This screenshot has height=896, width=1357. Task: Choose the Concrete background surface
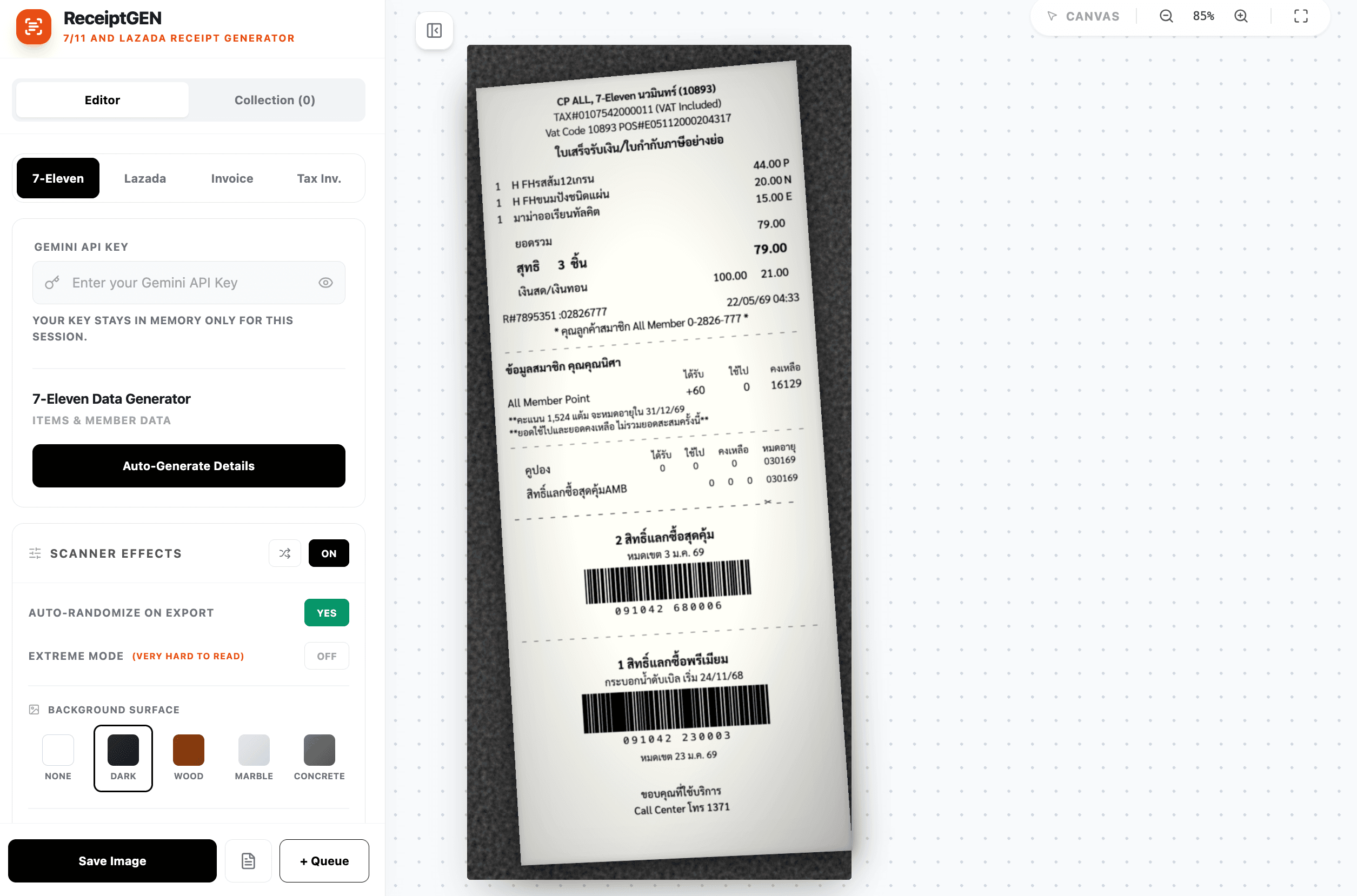[x=320, y=758]
